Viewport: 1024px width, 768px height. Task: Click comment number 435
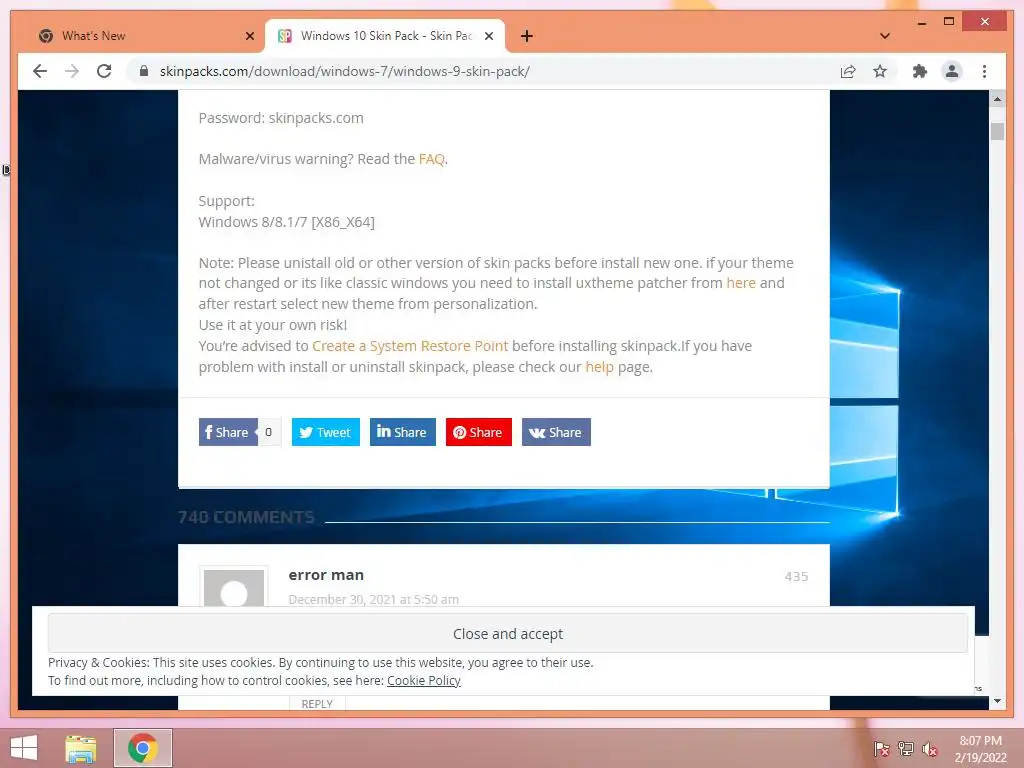pos(796,576)
